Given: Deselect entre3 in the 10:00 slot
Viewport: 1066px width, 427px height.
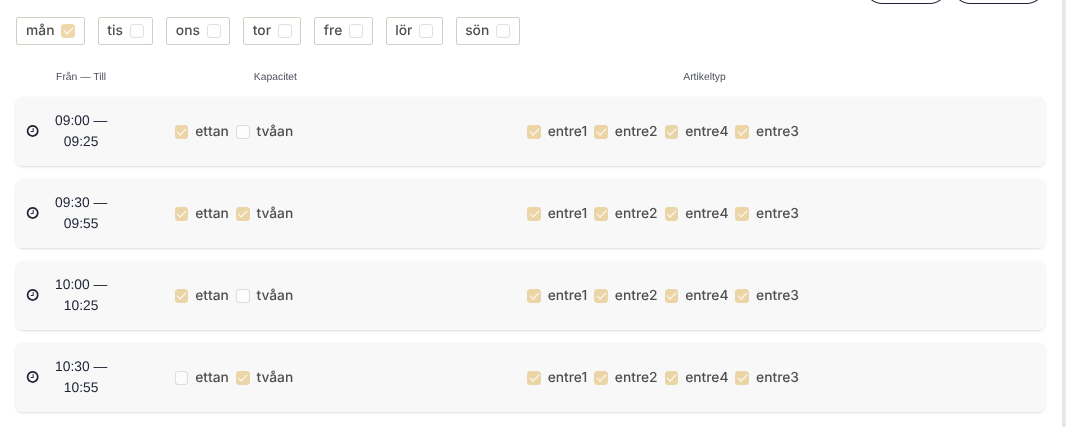Looking at the screenshot, I should (742, 295).
